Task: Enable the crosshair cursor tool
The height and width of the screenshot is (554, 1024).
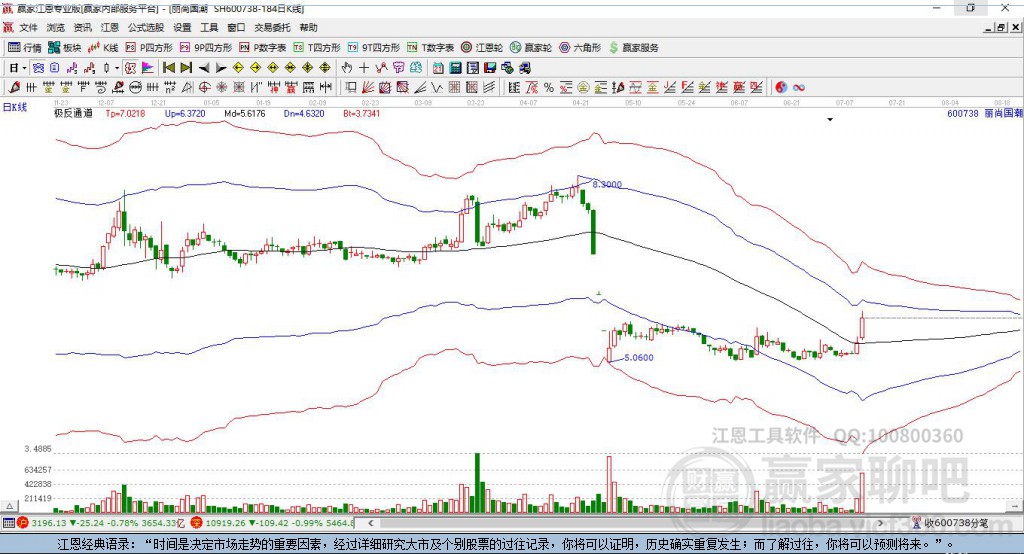Action: pyautogui.click(x=364, y=68)
